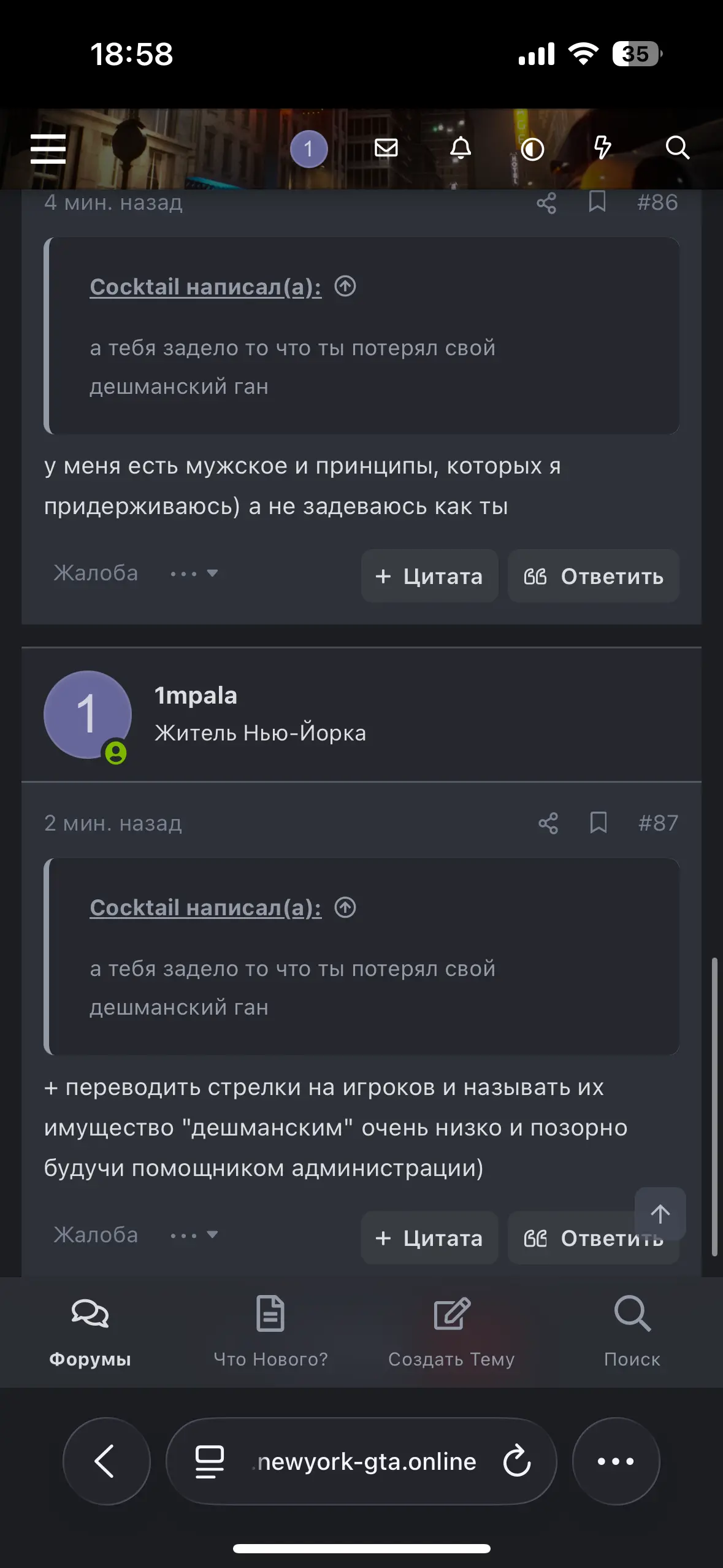The height and width of the screenshot is (1568, 723).
Task: Add post #87 to quotes with Цитата
Action: click(429, 1238)
